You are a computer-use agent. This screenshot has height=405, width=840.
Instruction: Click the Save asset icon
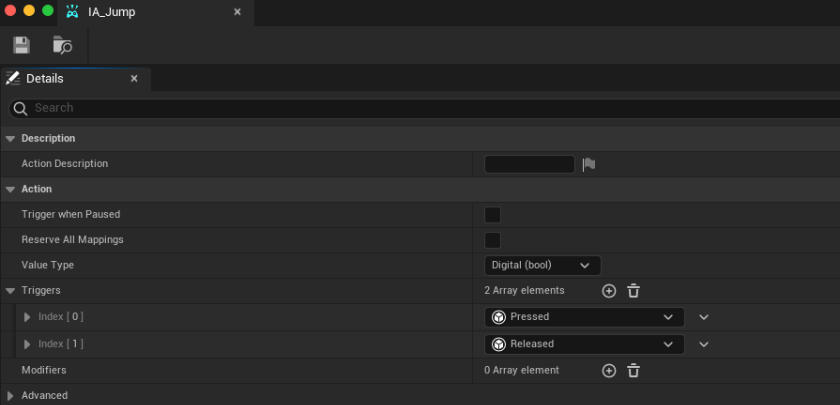coord(21,45)
